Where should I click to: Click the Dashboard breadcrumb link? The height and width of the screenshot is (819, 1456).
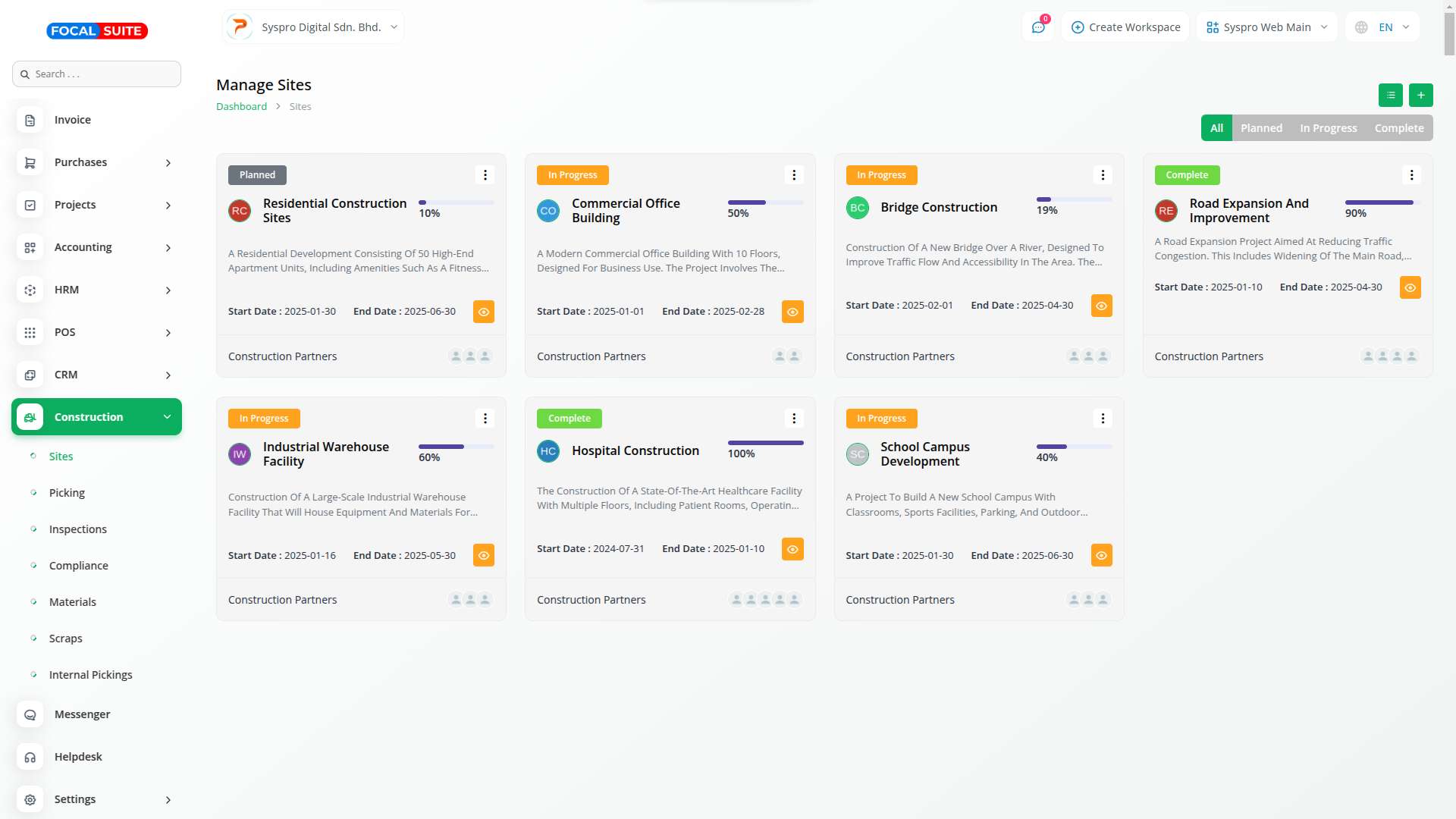point(241,107)
